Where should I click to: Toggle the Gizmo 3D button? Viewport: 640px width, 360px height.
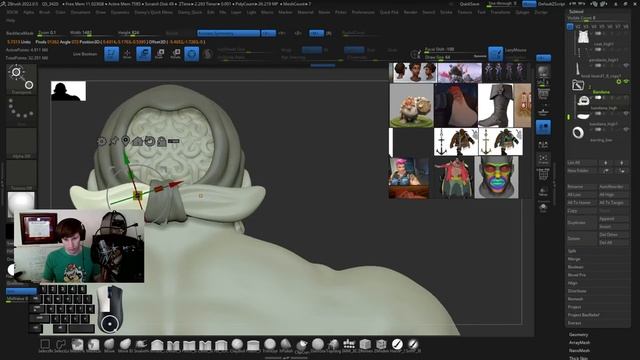click(191, 53)
